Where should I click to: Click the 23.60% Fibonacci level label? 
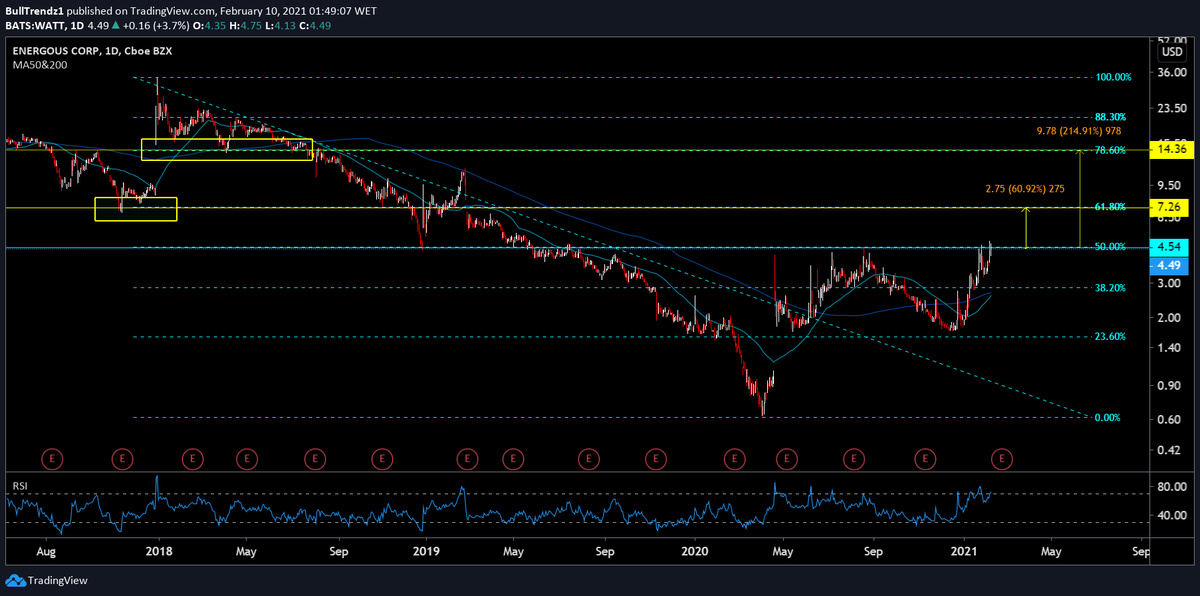click(1111, 337)
